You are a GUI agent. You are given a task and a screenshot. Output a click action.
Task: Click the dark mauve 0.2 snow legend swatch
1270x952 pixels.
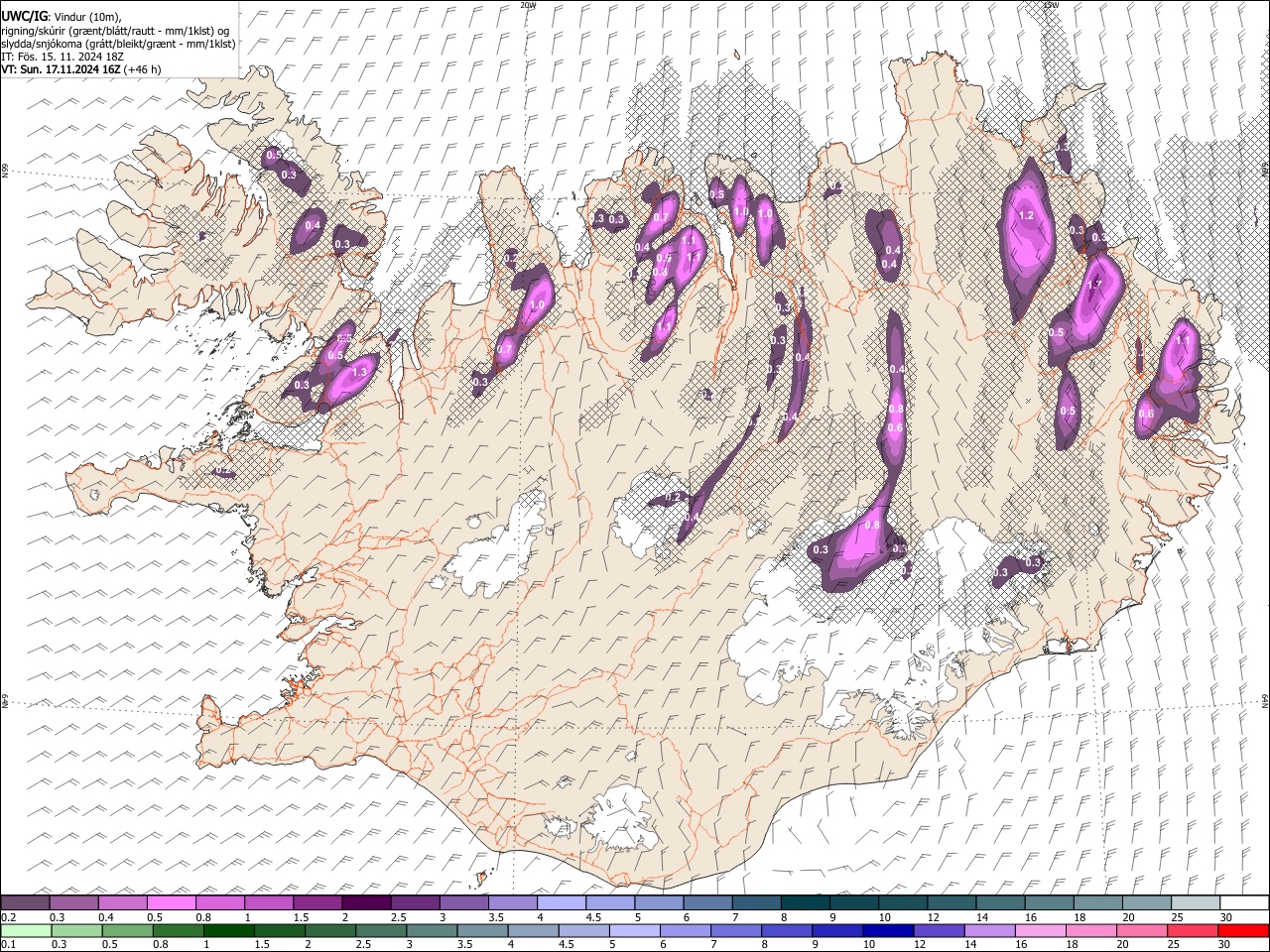(25, 902)
